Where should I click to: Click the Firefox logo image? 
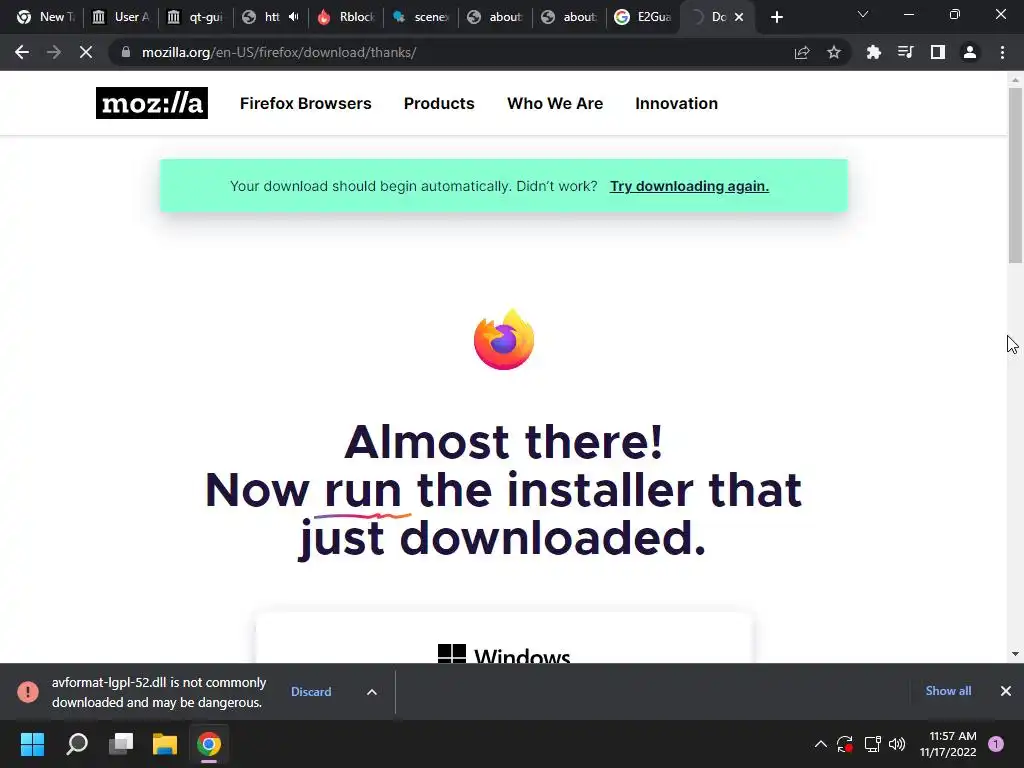point(504,339)
